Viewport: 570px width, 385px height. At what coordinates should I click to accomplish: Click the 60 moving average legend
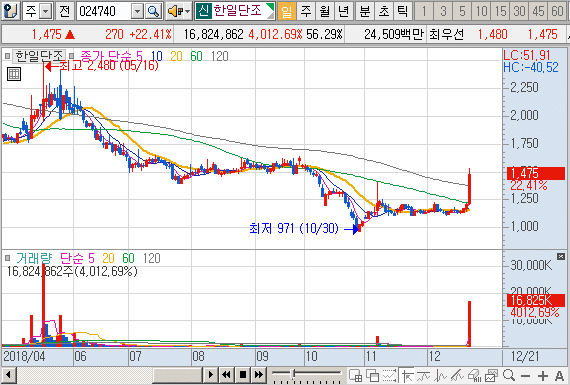[196, 56]
